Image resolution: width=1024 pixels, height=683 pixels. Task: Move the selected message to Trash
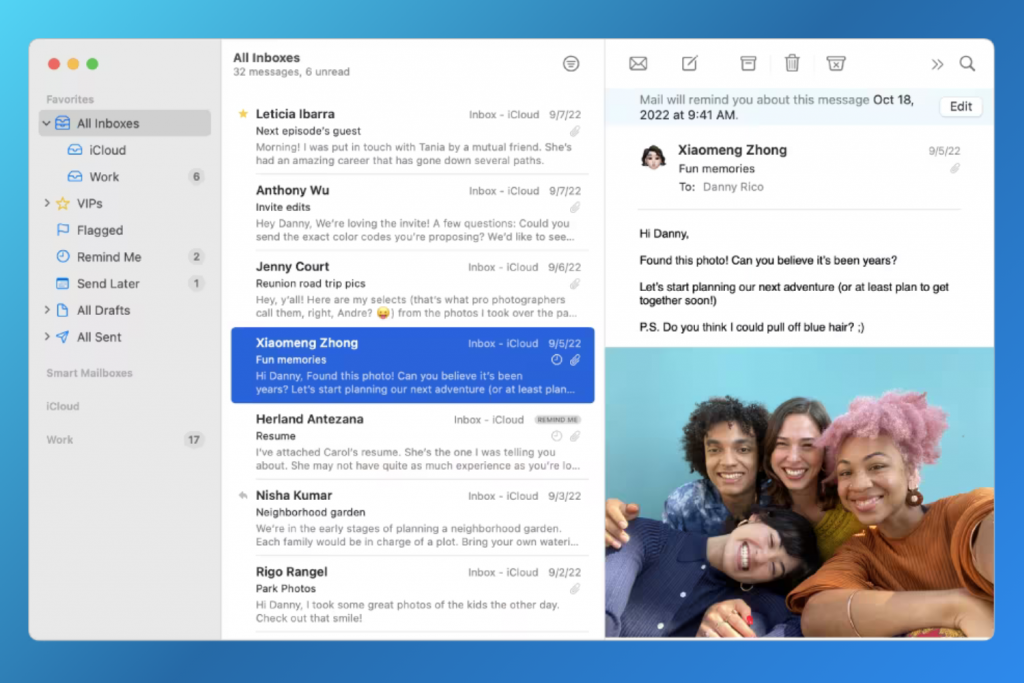[x=793, y=63]
